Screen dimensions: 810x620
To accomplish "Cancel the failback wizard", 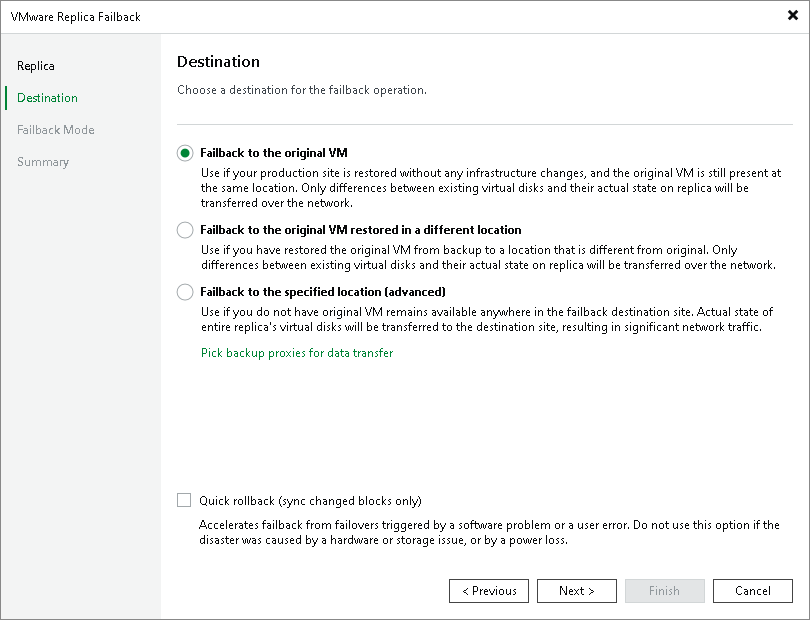I will click(x=753, y=591).
